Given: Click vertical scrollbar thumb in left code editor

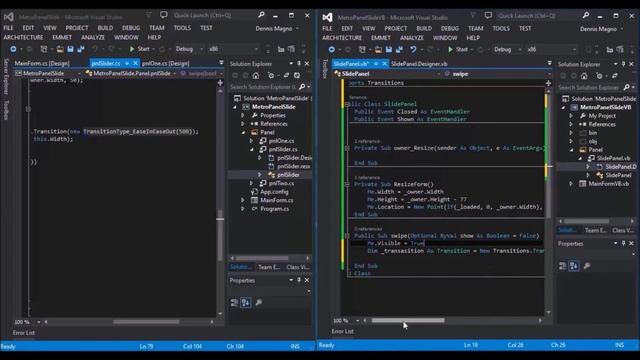Looking at the screenshot, I should coord(220,236).
